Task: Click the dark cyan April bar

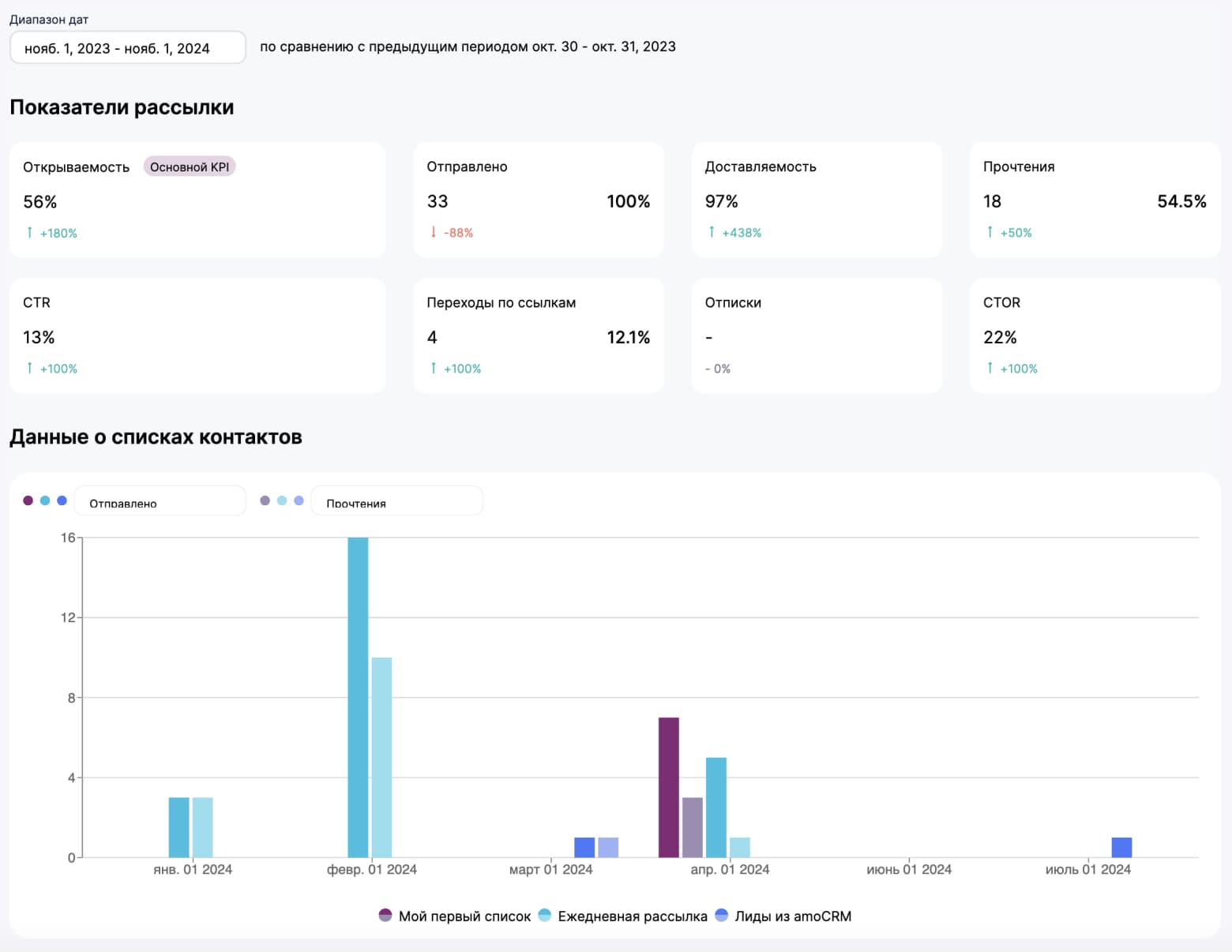Action: [x=716, y=808]
